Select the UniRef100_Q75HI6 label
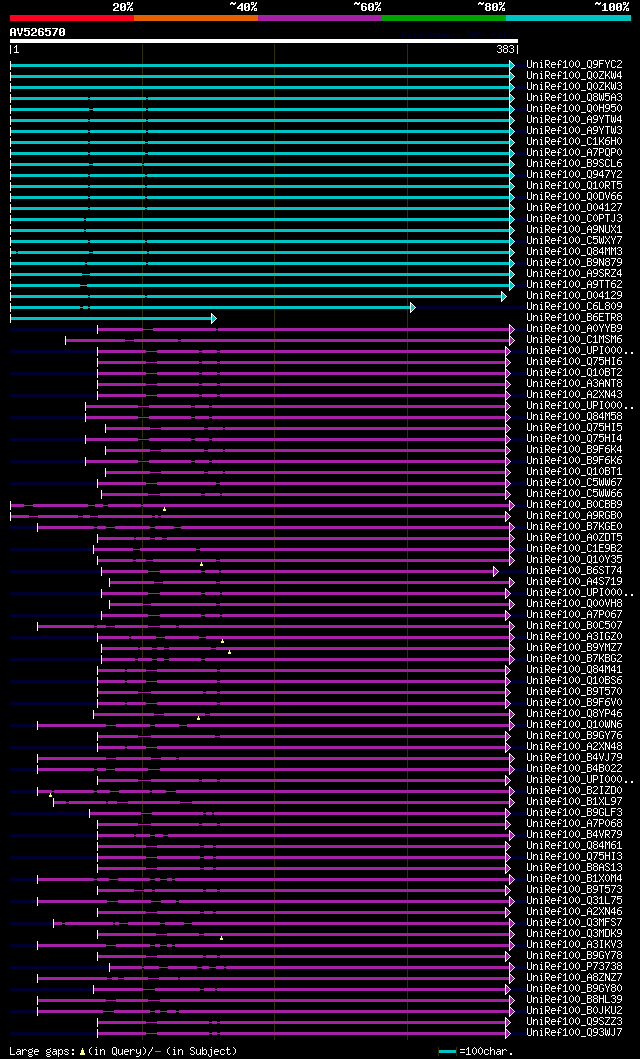Image resolution: width=640 pixels, height=1059 pixels. pyautogui.click(x=575, y=362)
